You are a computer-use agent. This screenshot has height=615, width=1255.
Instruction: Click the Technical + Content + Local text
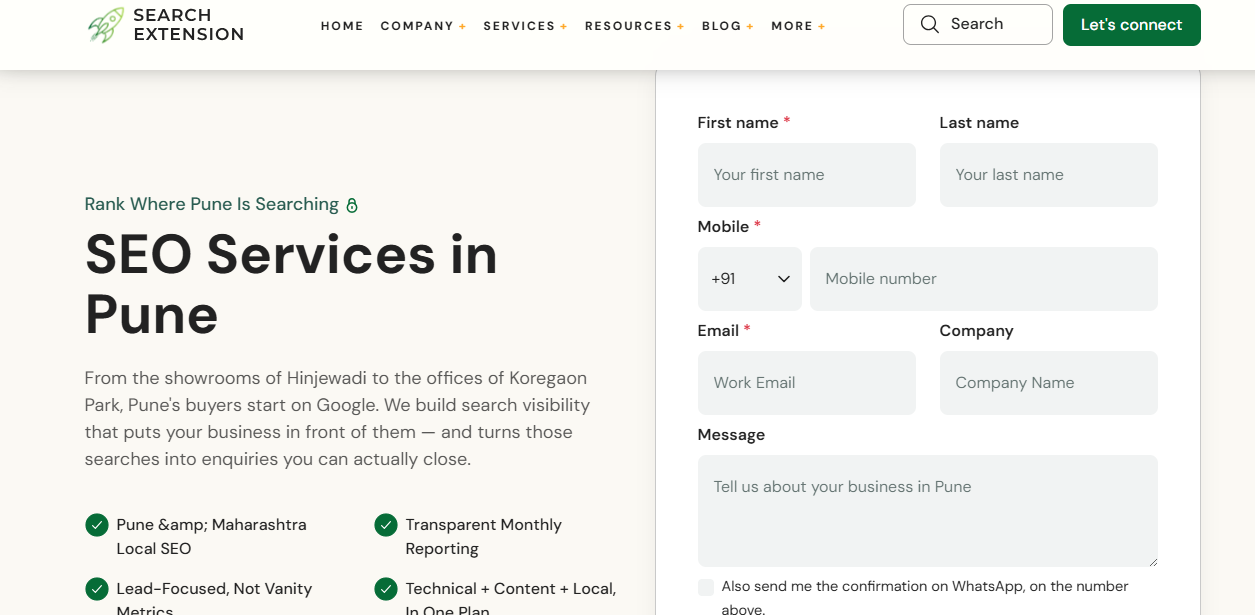point(510,598)
